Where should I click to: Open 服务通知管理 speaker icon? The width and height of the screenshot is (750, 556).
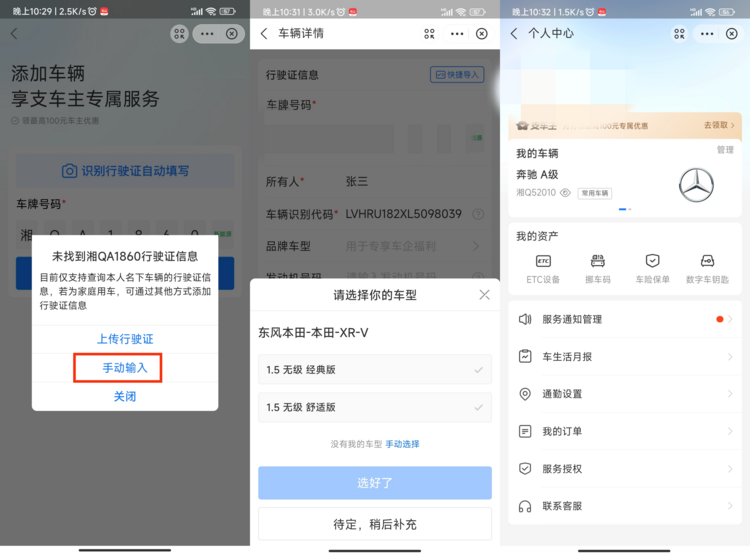[525, 319]
